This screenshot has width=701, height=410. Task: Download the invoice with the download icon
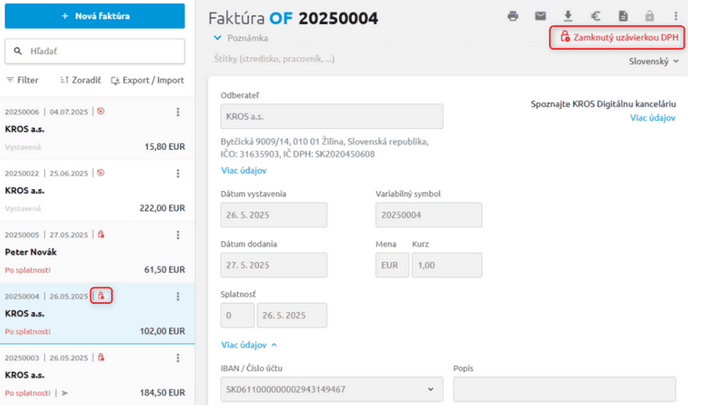(568, 16)
